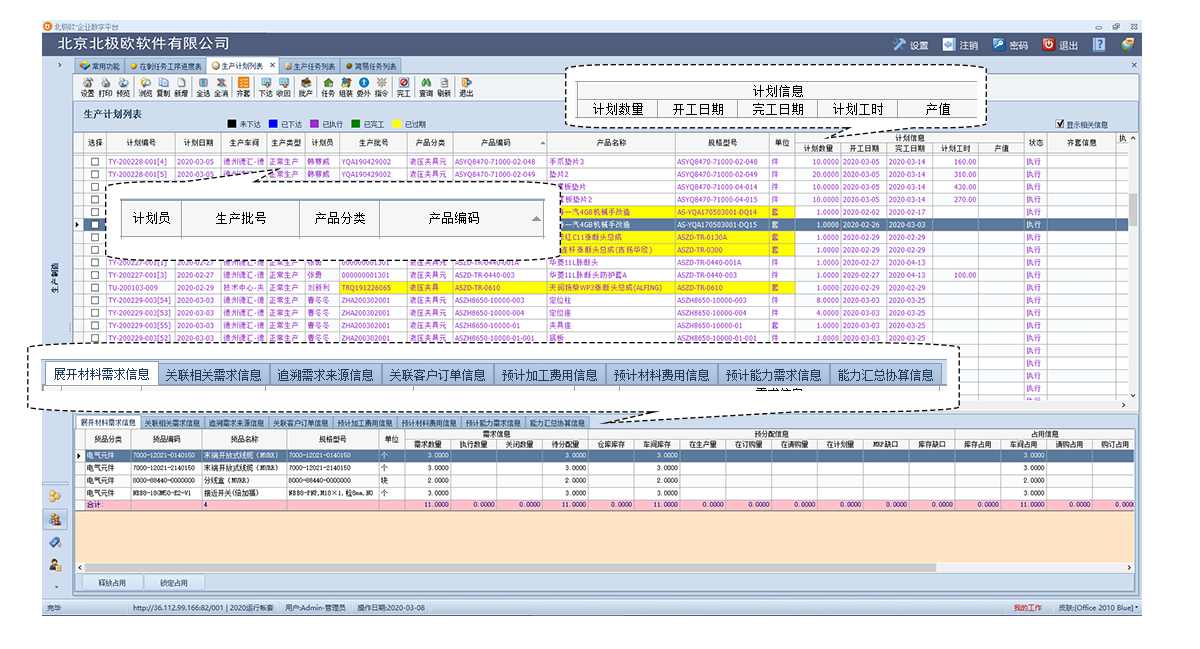
Task: Open the 能力汇总协算信息 detail tab
Action: 558,423
